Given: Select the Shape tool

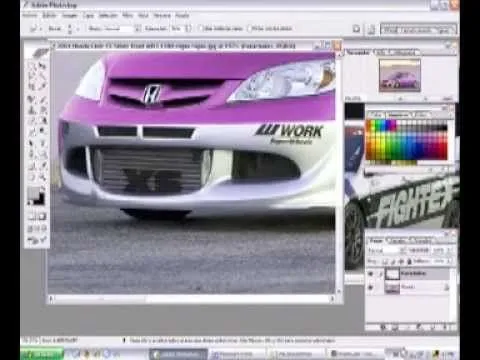Looking at the screenshot, I should pos(42,155).
